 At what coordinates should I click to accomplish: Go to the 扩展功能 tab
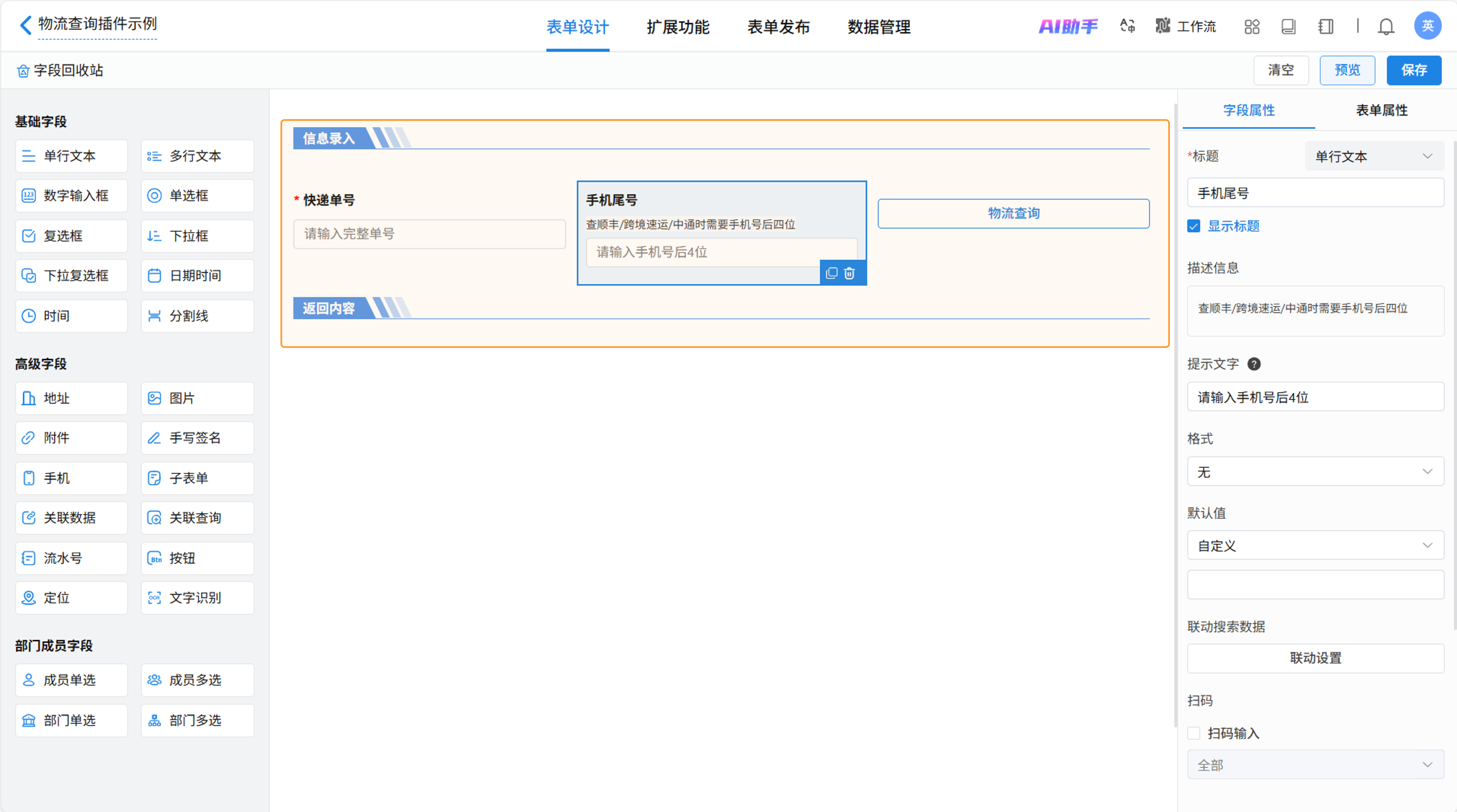click(678, 26)
